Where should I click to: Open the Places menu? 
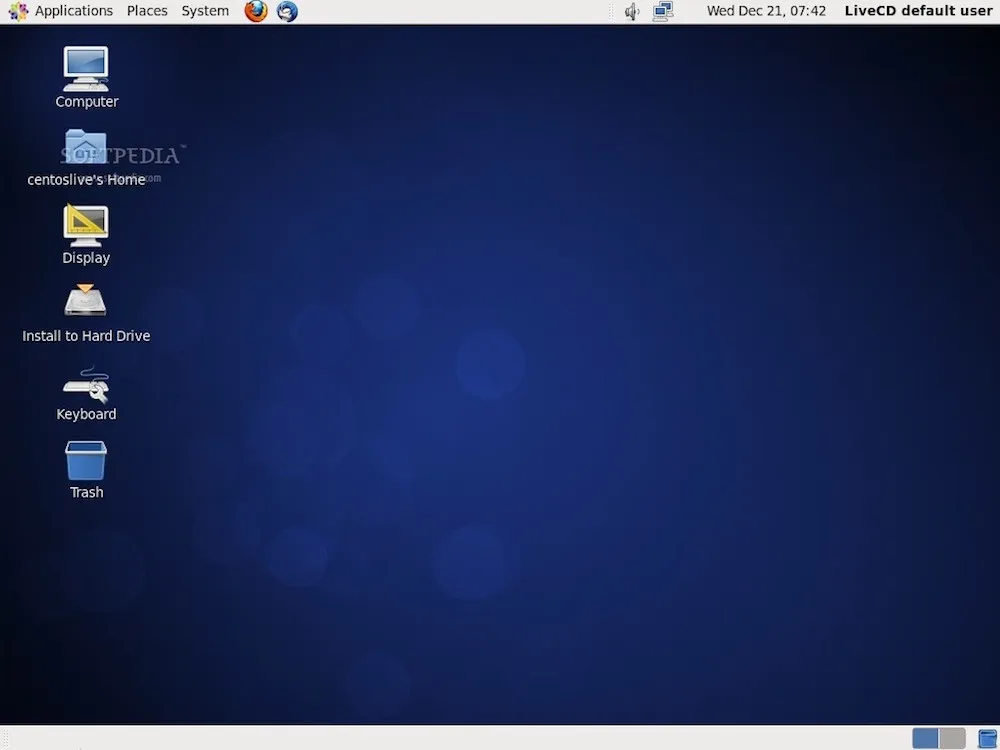[x=147, y=11]
